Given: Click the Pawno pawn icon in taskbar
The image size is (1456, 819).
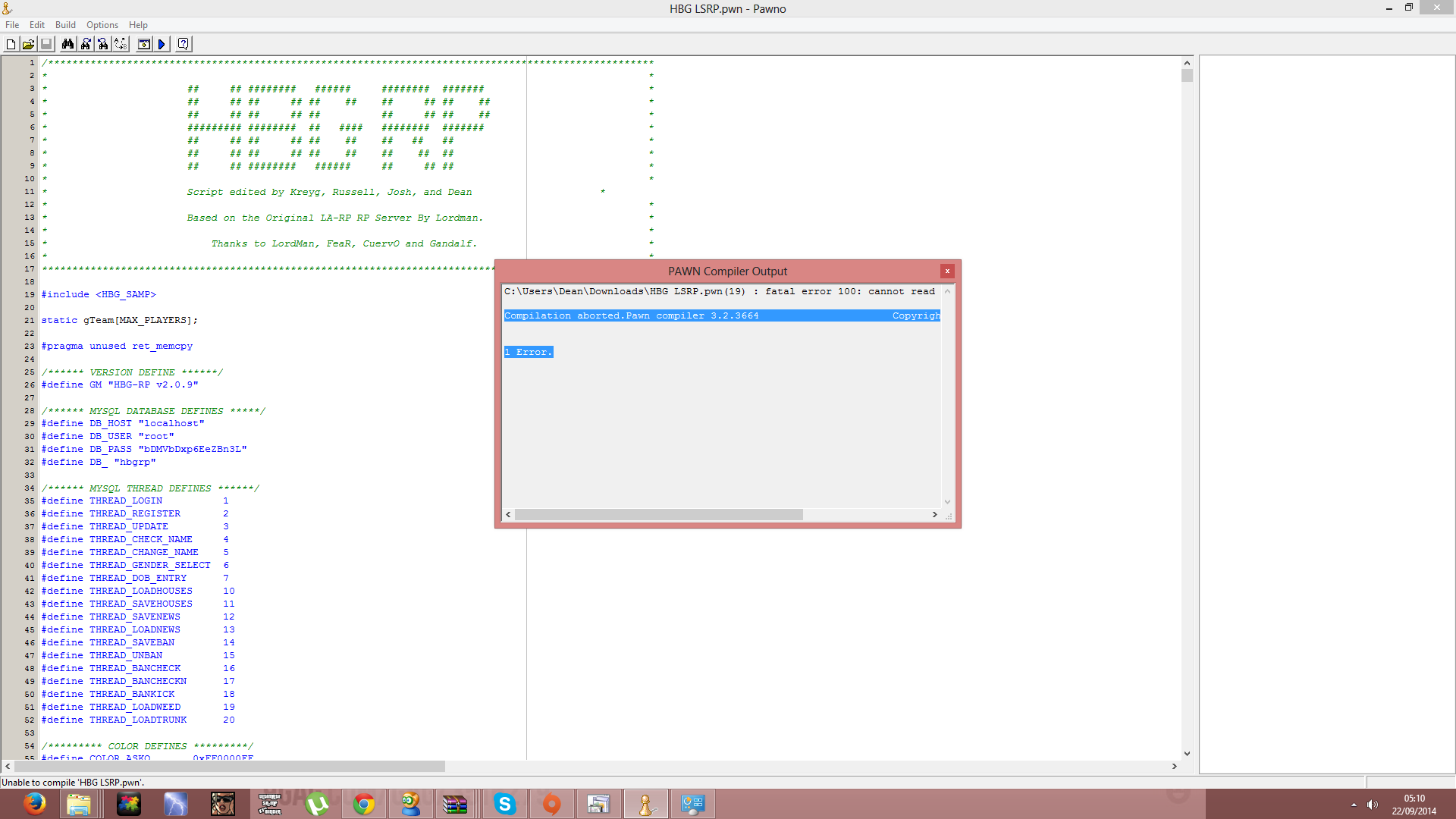Looking at the screenshot, I should (646, 804).
